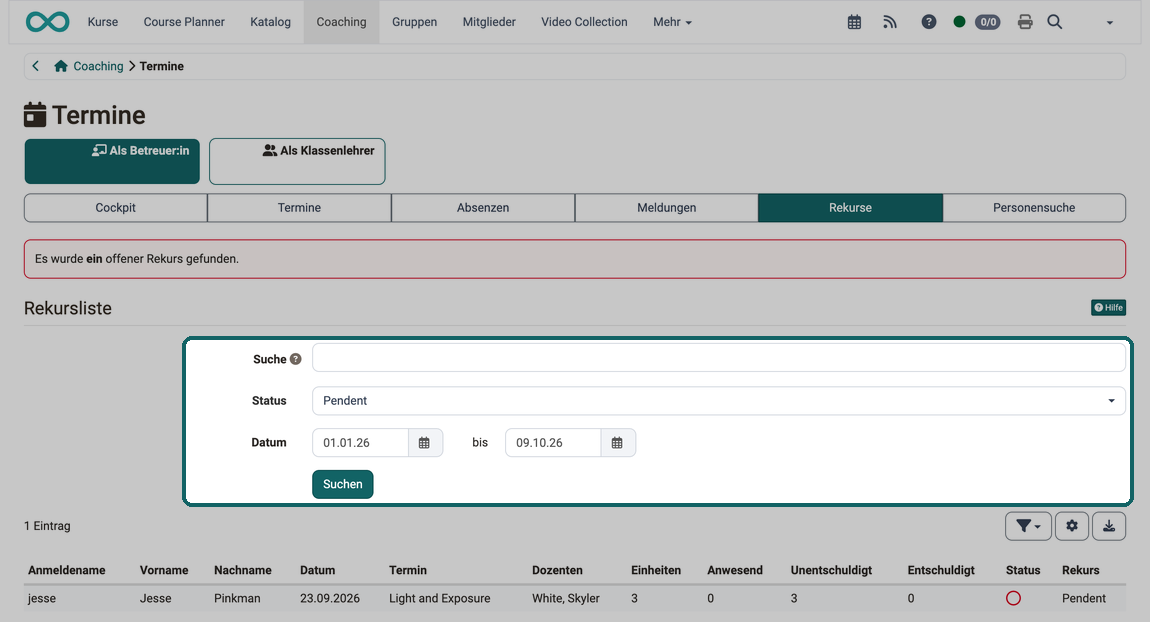Open table settings gear icon
Screen dimensions: 1150x622
pos(1072,526)
